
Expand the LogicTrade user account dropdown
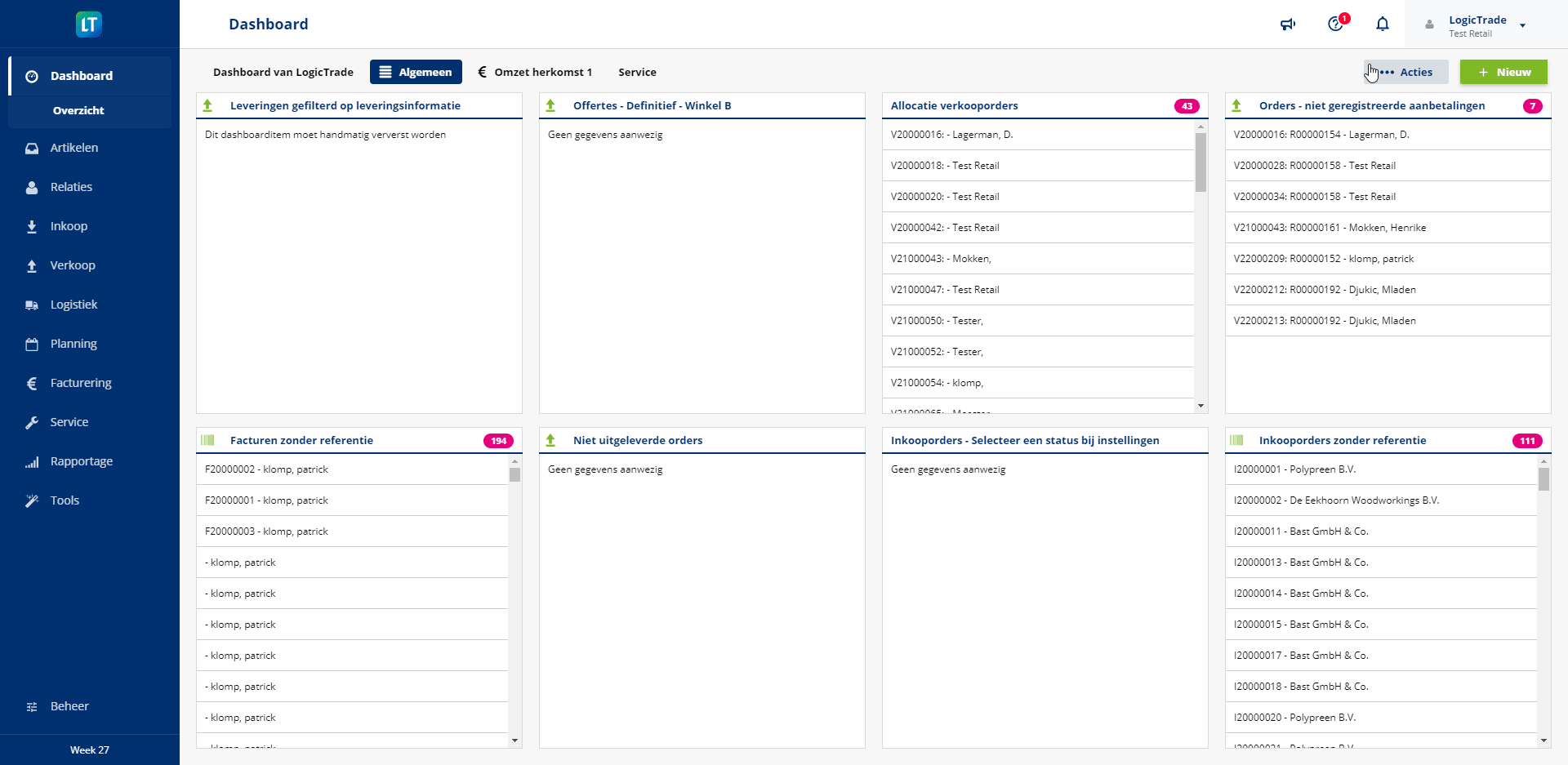1522,26
